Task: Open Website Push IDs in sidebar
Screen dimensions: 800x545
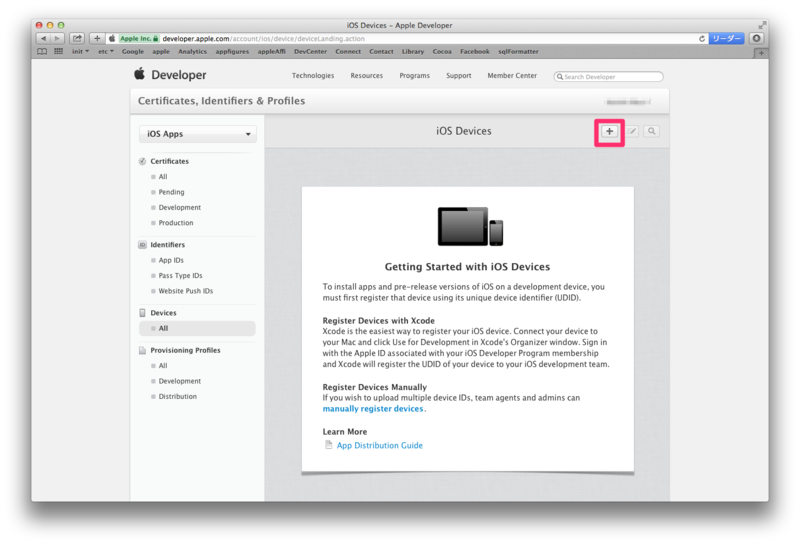Action: pos(186,291)
